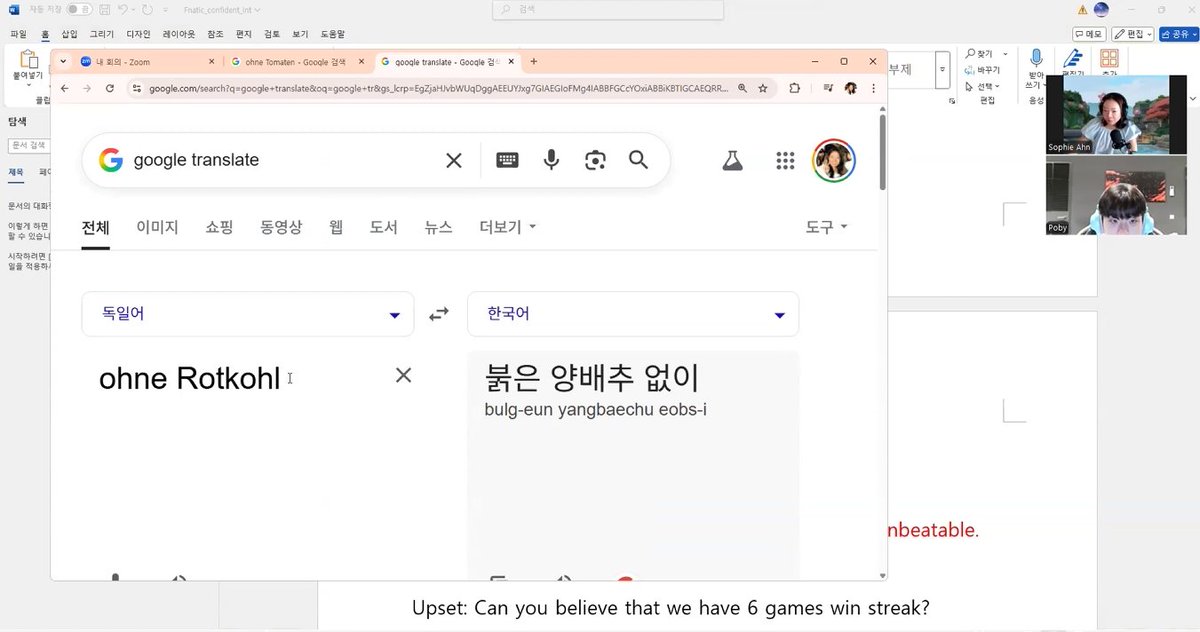Click the Google search field text
This screenshot has height=632, width=1200.
196,160
